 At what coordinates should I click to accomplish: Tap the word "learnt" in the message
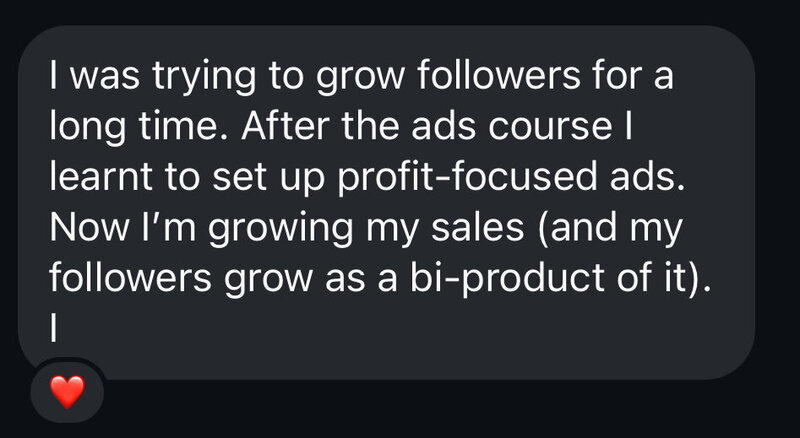tap(90, 182)
